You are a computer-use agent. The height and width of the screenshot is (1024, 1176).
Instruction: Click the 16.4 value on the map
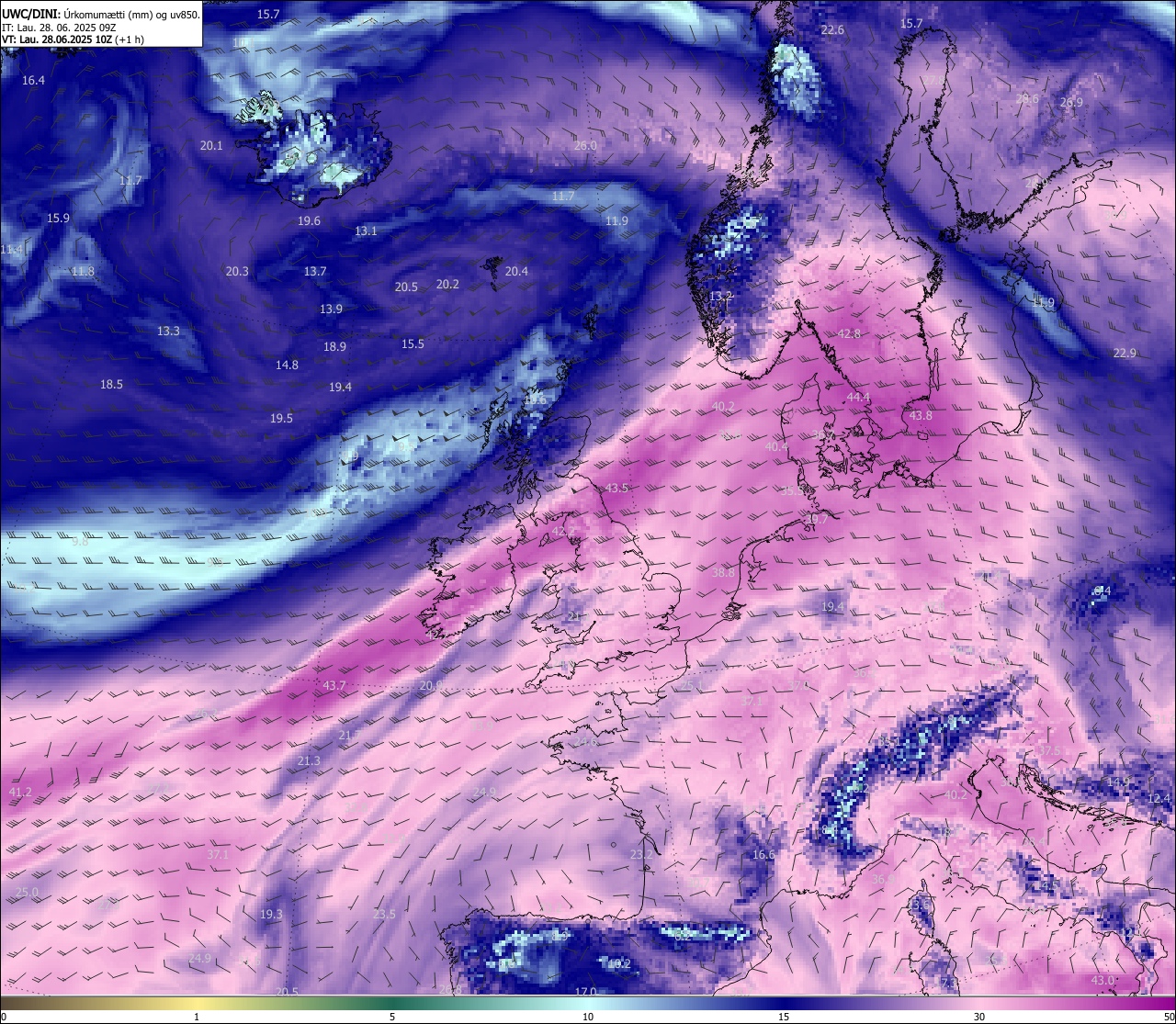click(x=33, y=81)
